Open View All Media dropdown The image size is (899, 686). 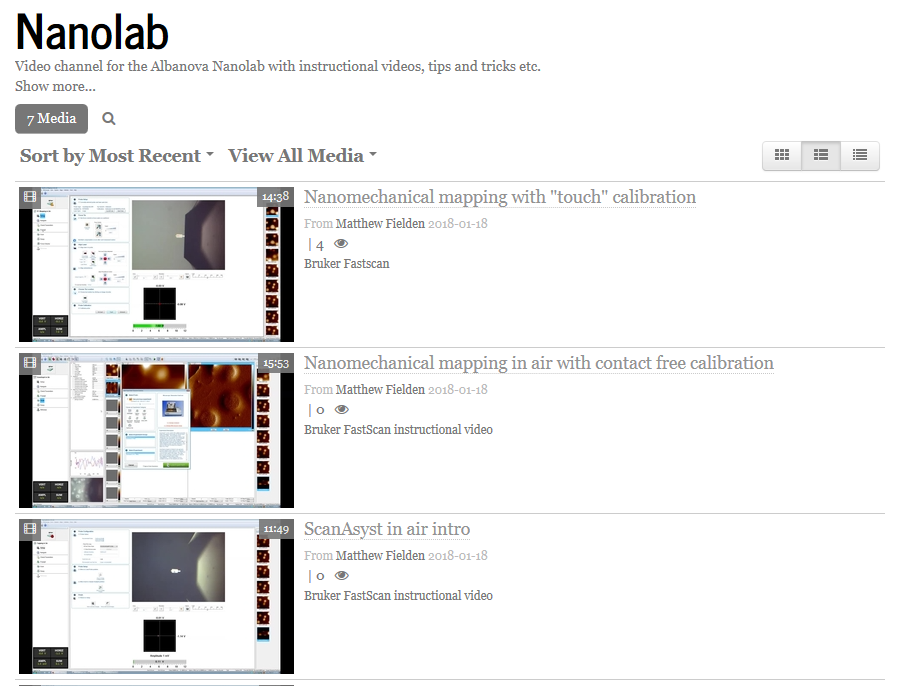click(302, 156)
